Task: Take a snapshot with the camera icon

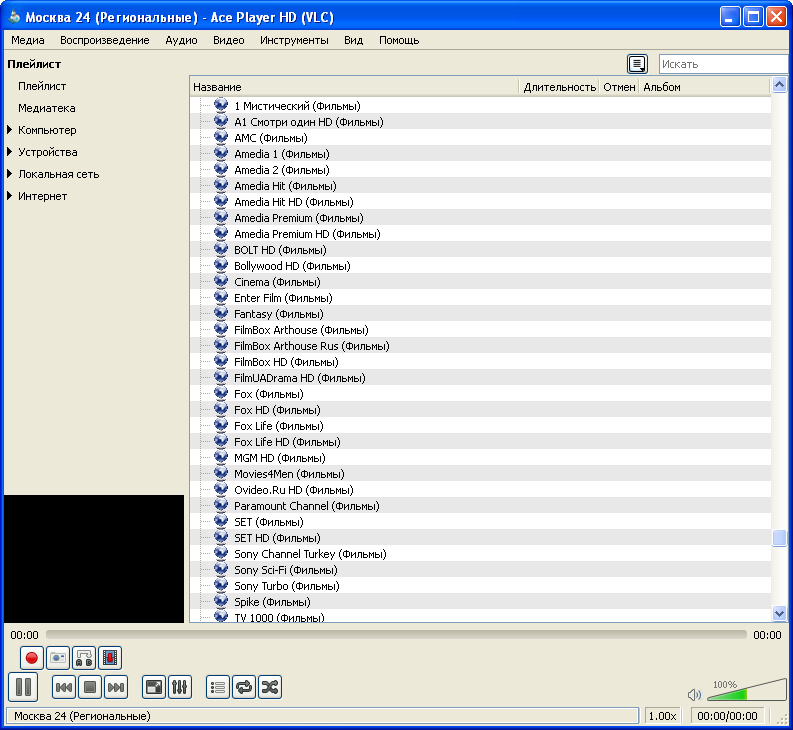Action: [58, 658]
